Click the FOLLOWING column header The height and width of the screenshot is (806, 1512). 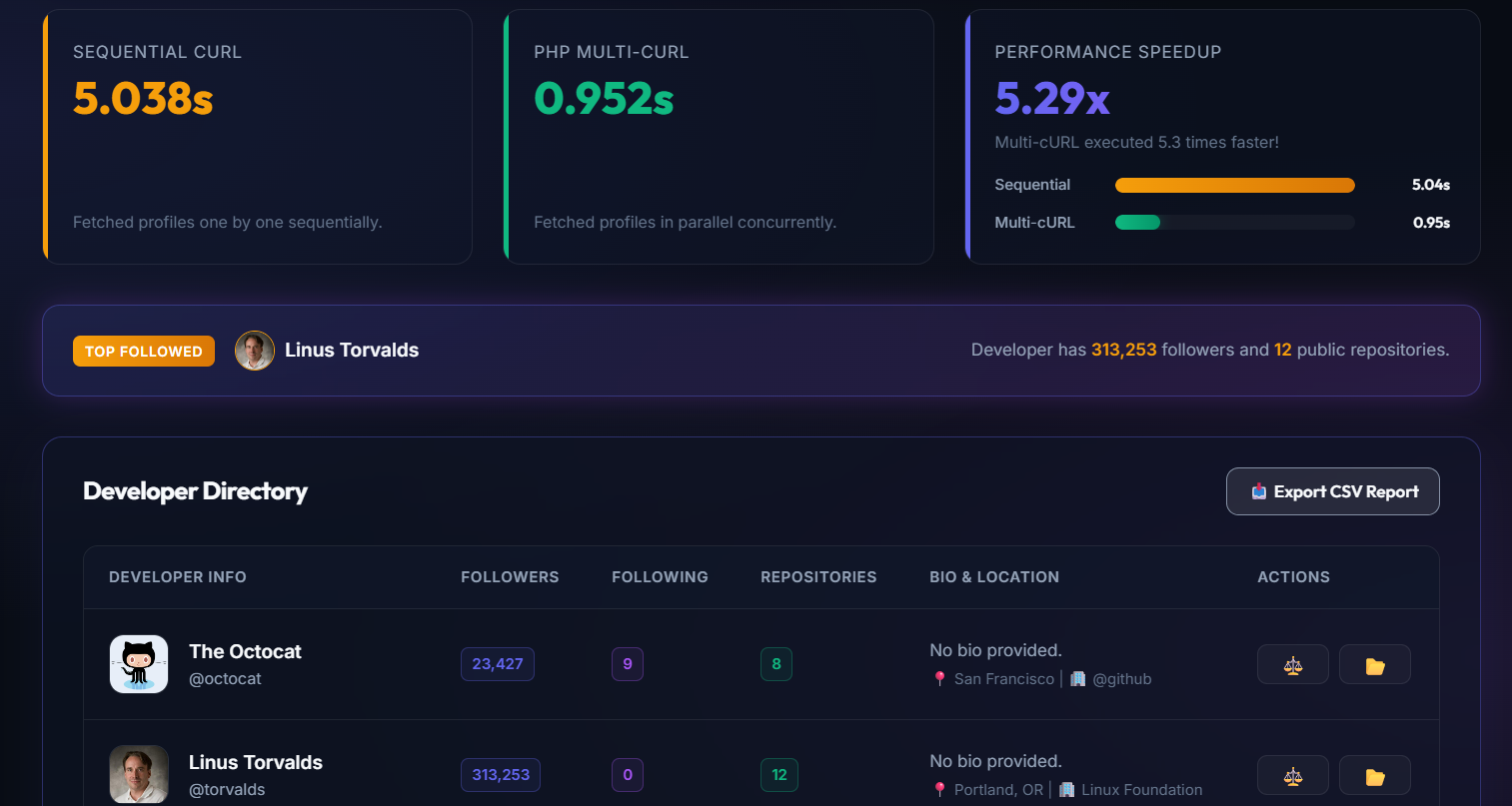[x=660, y=577]
